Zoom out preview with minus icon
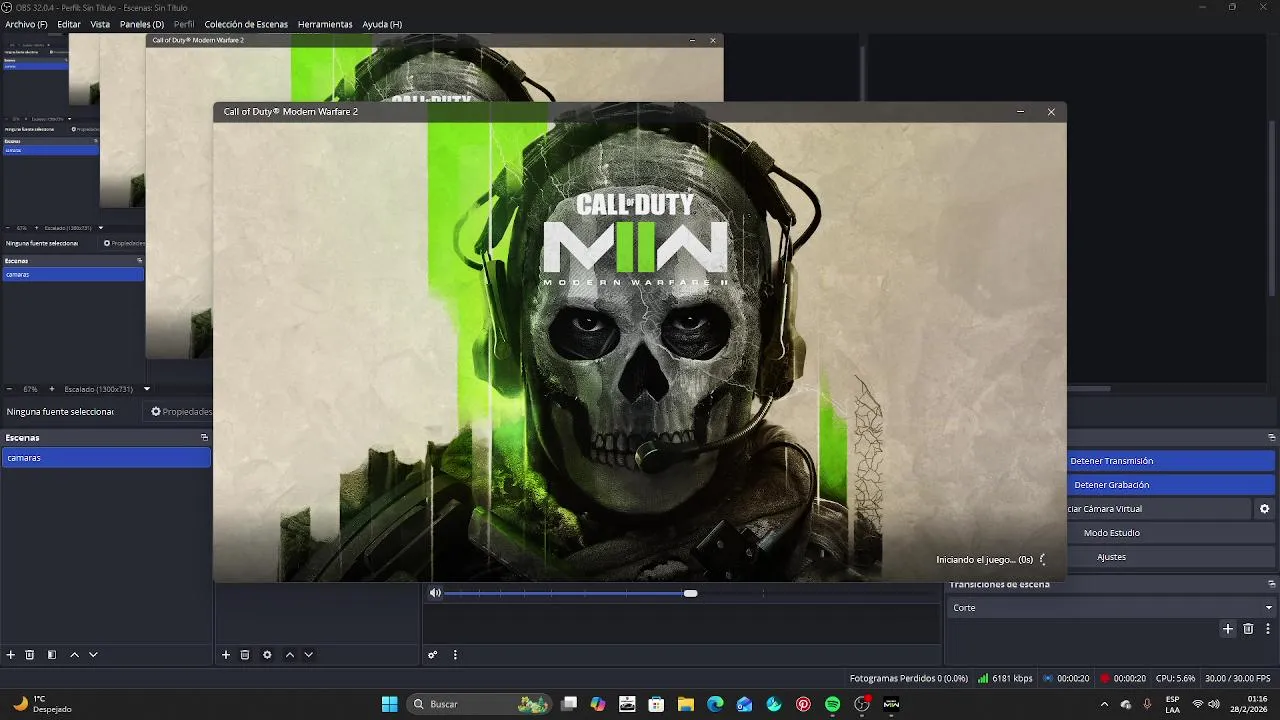The width and height of the screenshot is (1280, 720). pyautogui.click(x=9, y=389)
